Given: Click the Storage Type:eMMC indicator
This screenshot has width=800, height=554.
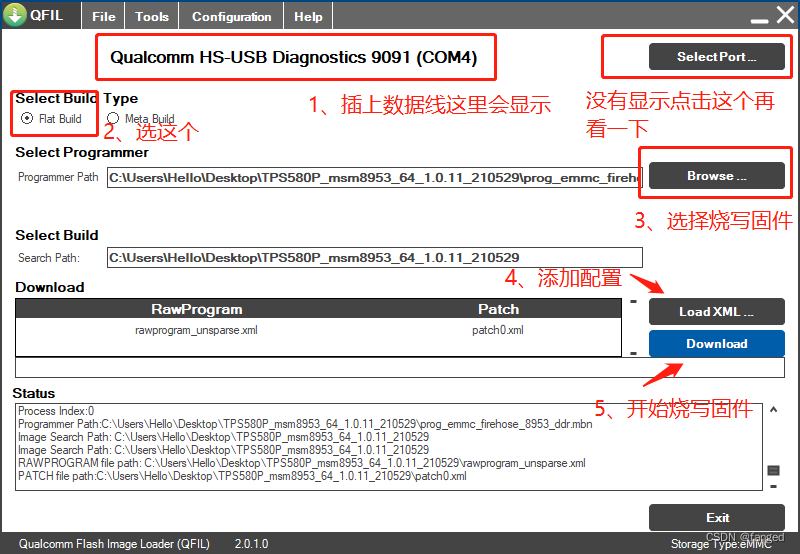Looking at the screenshot, I should pos(721,544).
